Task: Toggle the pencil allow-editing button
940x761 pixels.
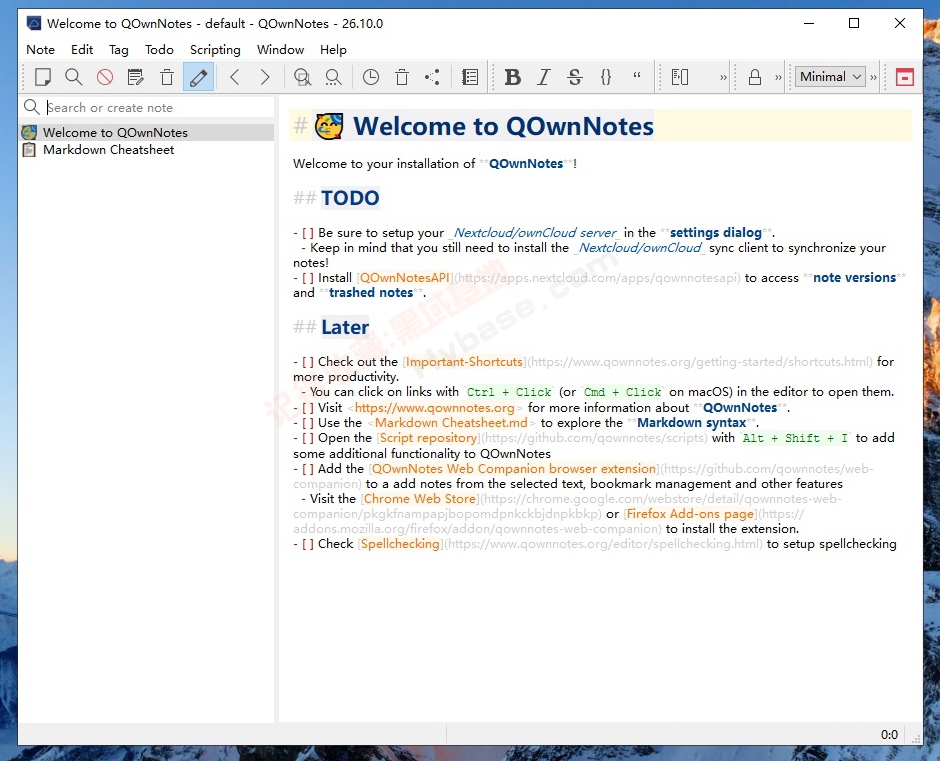Action: pos(198,77)
